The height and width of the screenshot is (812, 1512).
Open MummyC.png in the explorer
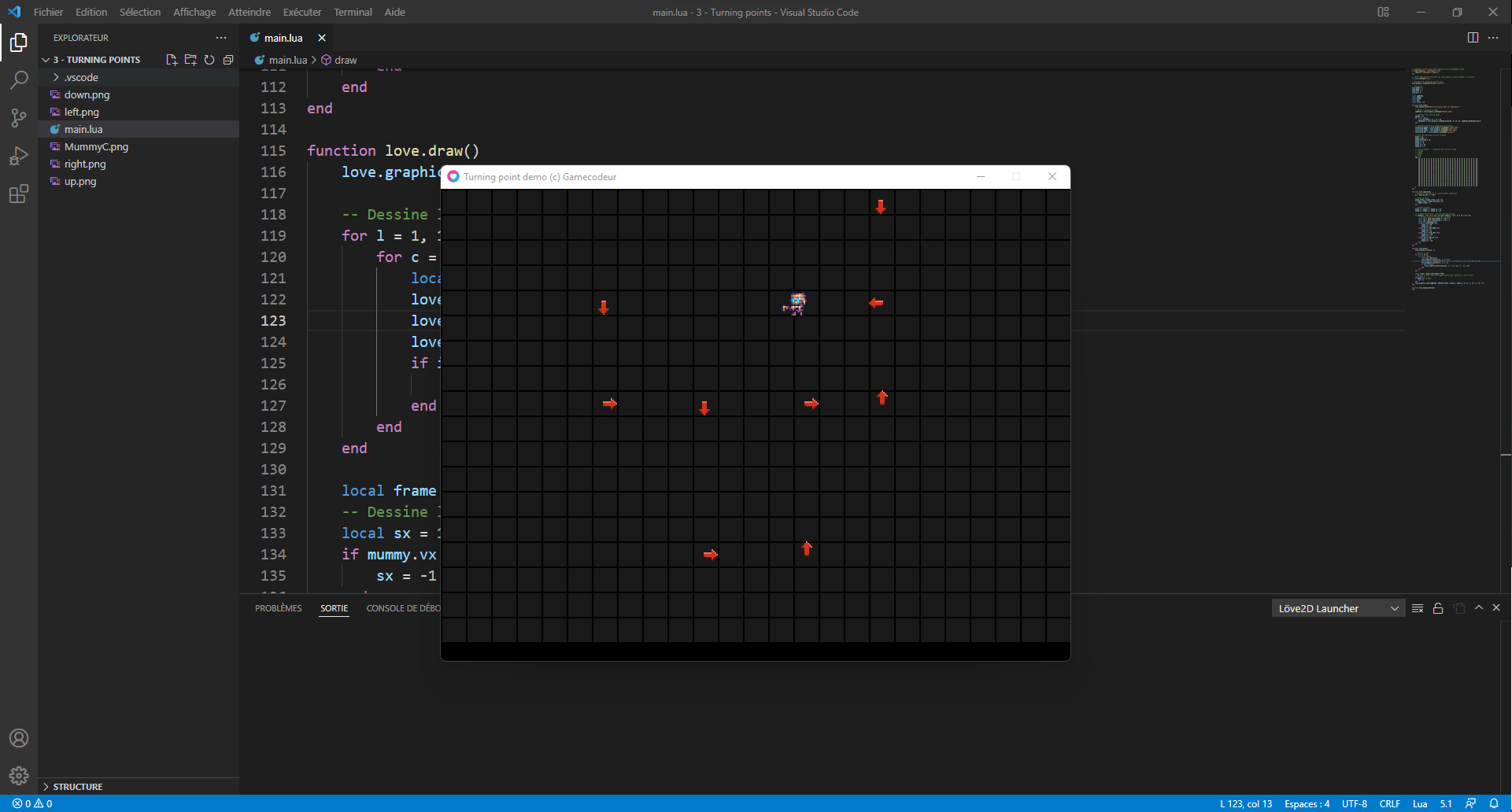point(96,146)
